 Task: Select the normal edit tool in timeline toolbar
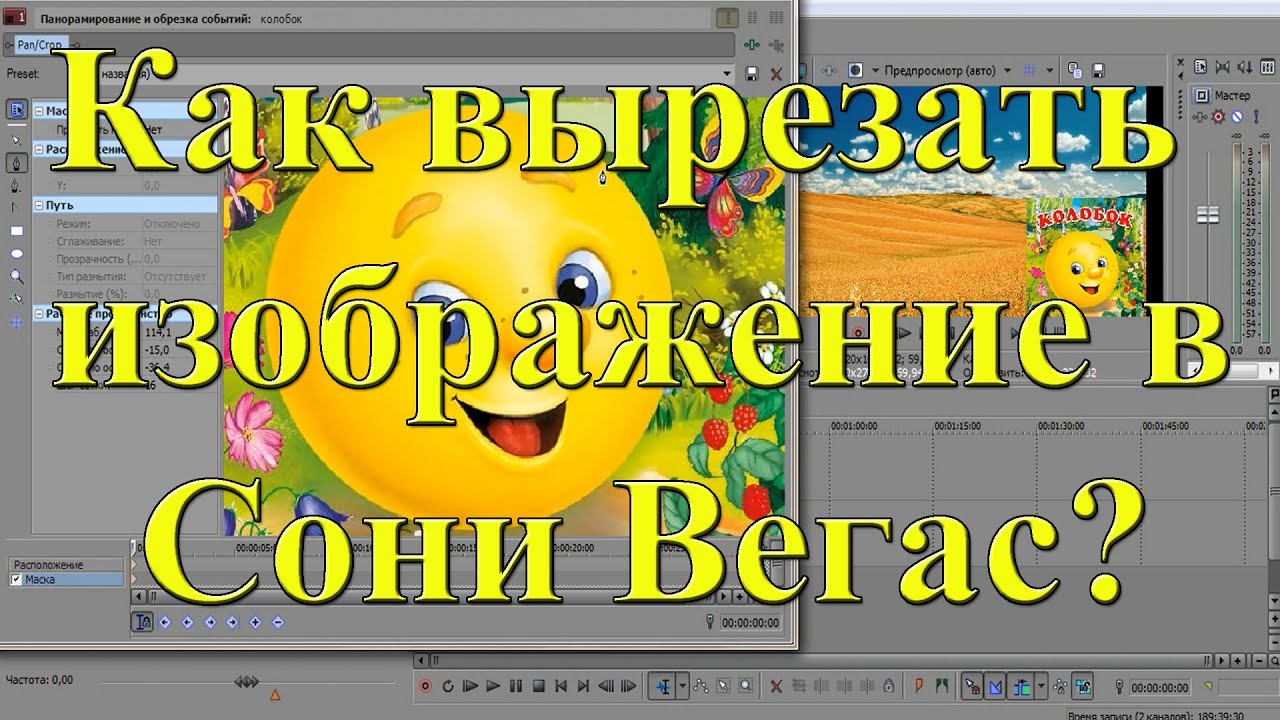pyautogui.click(x=662, y=687)
